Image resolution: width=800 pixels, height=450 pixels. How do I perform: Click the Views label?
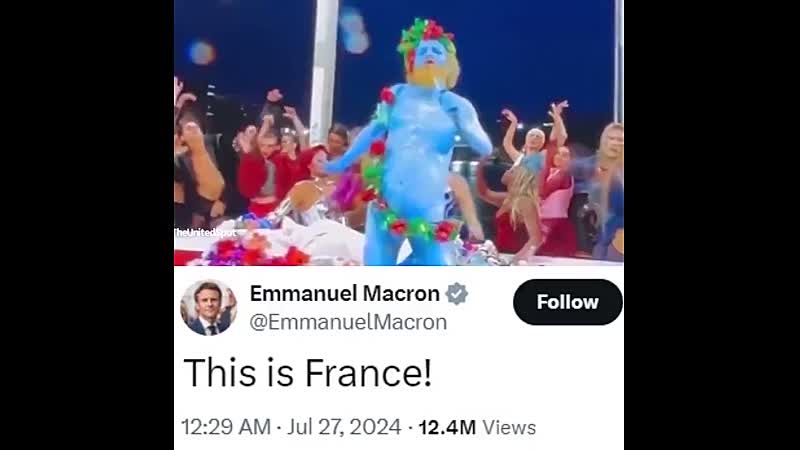(509, 428)
